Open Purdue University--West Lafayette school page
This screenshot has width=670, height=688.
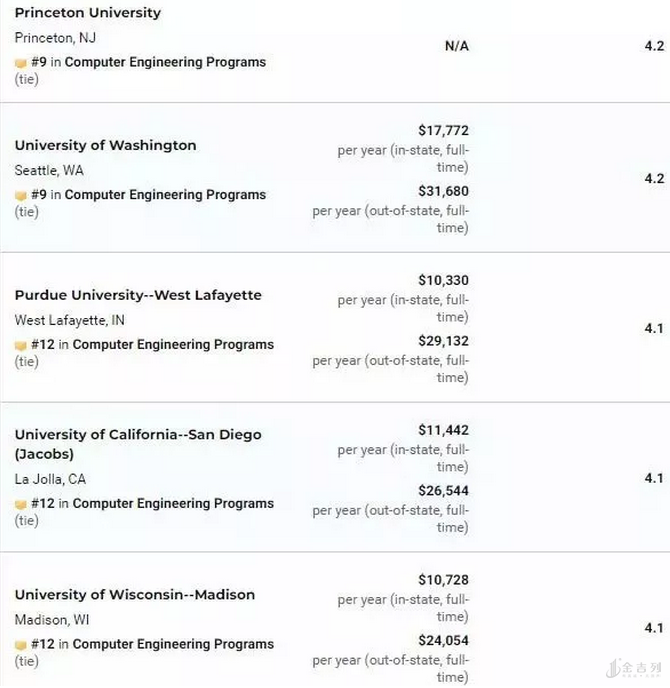tap(138, 295)
